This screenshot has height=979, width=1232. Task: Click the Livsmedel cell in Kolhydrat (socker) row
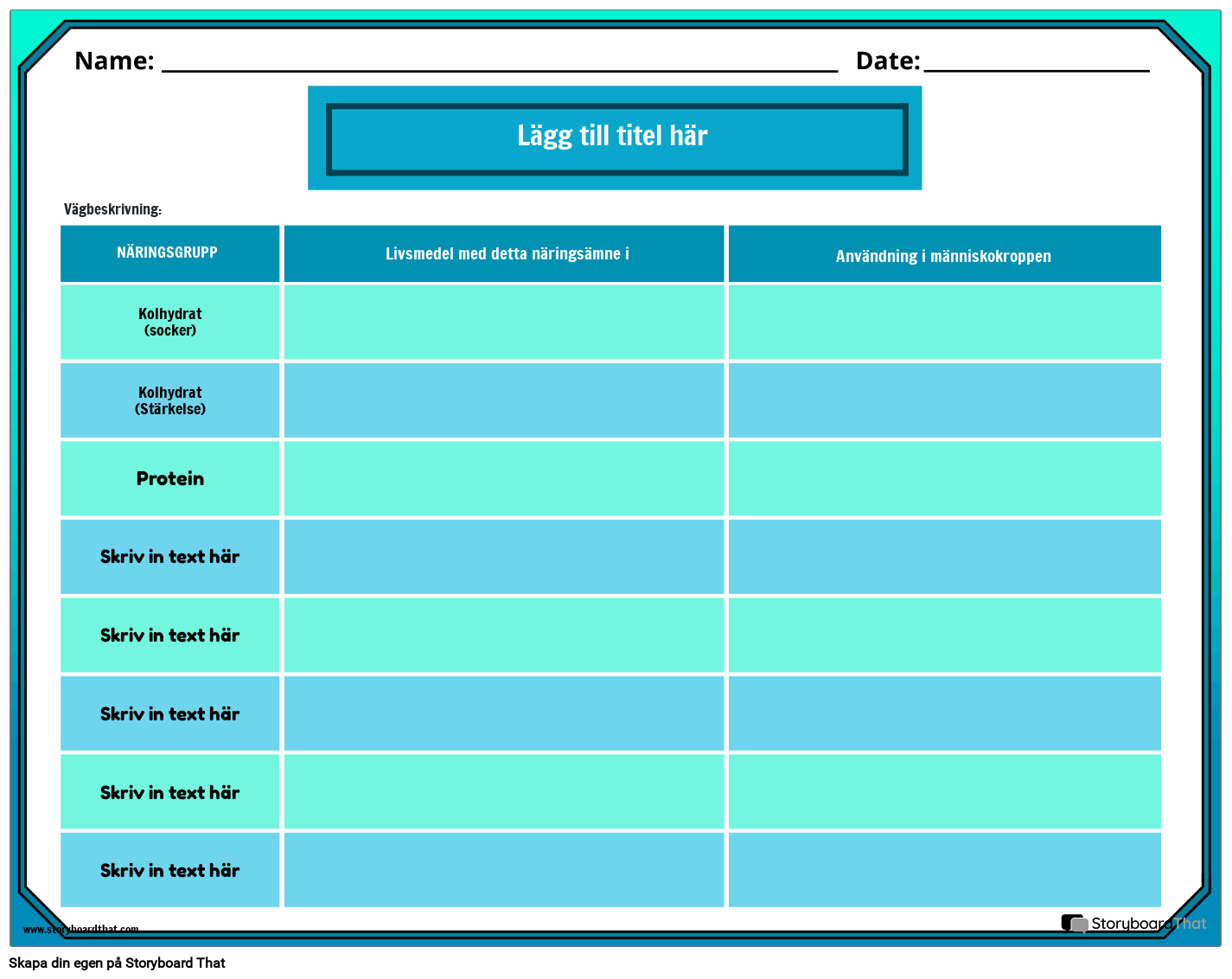[x=504, y=322]
